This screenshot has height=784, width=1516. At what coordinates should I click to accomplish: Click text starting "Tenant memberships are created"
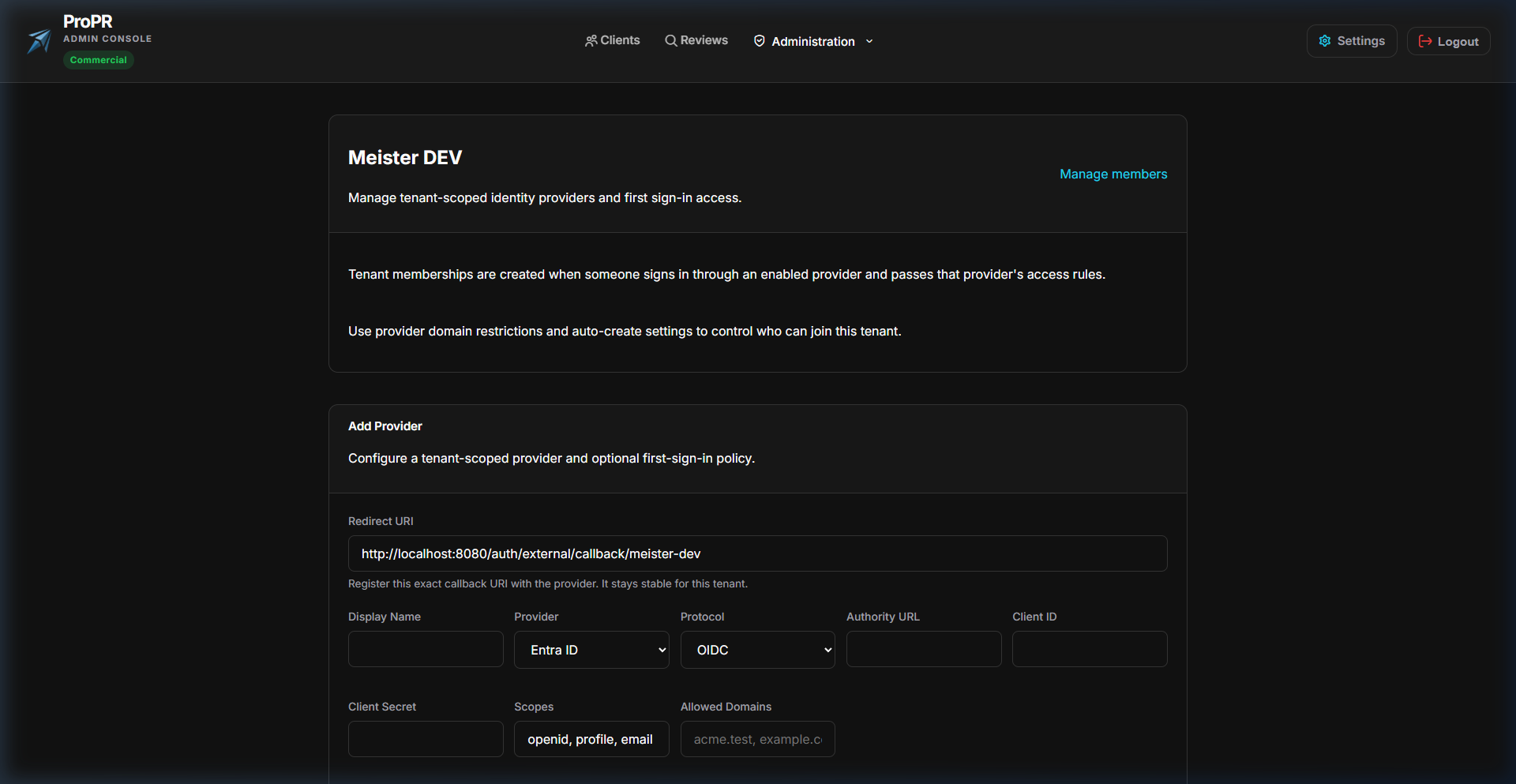[x=726, y=274]
